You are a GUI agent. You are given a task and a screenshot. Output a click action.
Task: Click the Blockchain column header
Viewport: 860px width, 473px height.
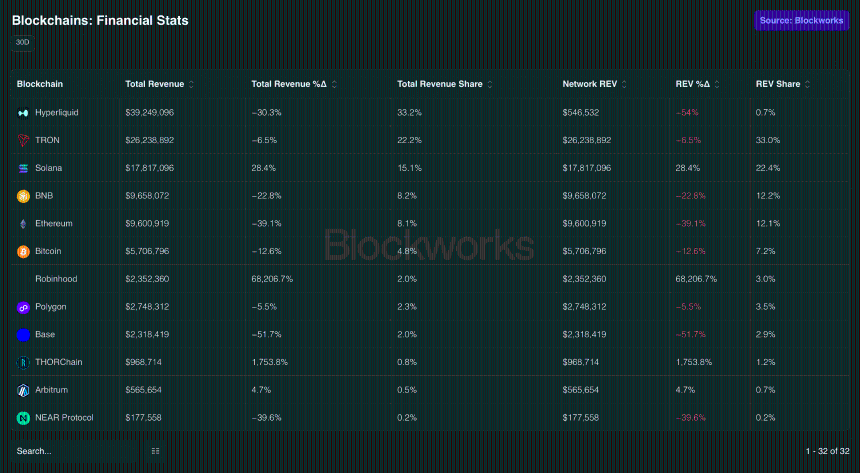pyautogui.click(x=39, y=84)
